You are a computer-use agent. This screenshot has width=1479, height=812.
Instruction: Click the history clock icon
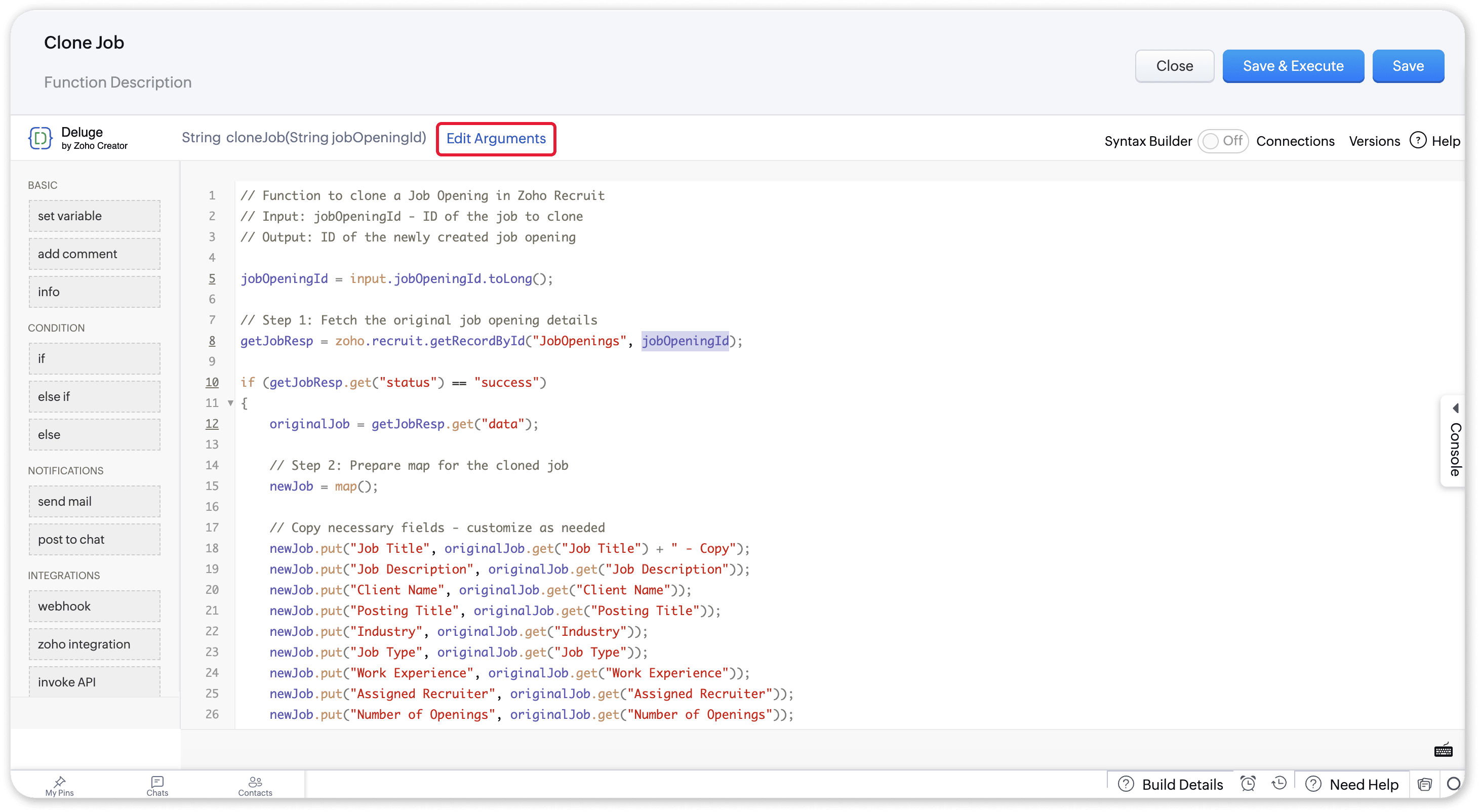pos(1278,783)
